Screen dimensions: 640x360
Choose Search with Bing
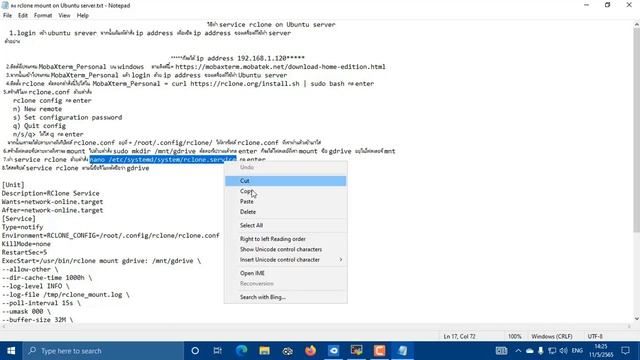(285, 297)
